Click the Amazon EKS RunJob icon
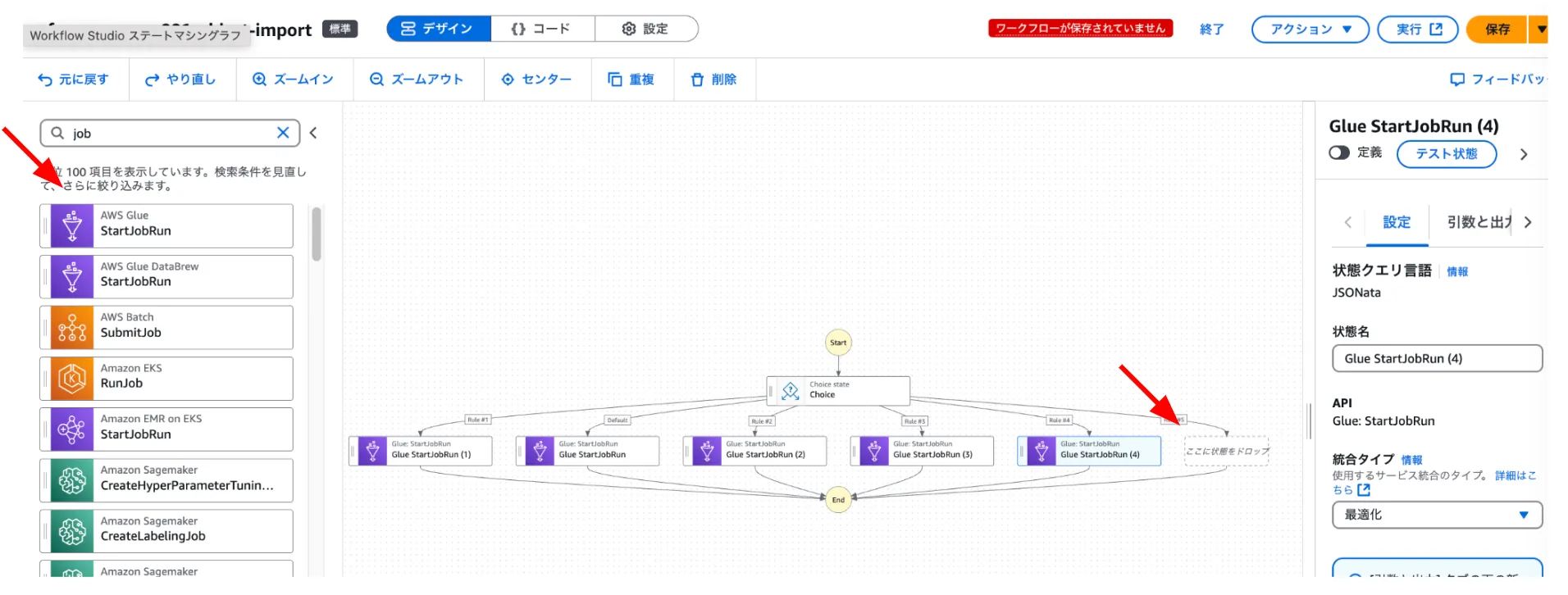 pos(72,379)
